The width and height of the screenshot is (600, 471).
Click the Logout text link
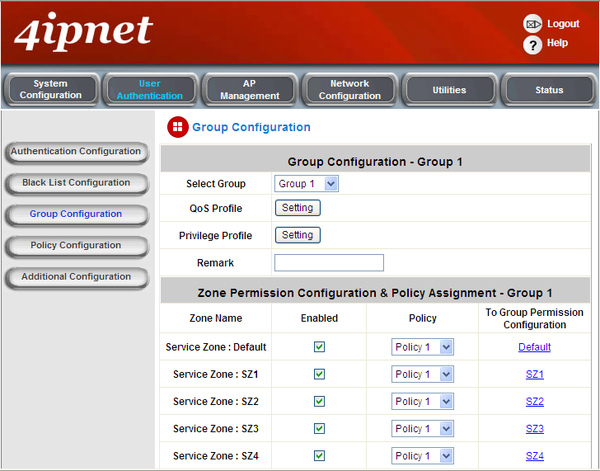point(563,24)
